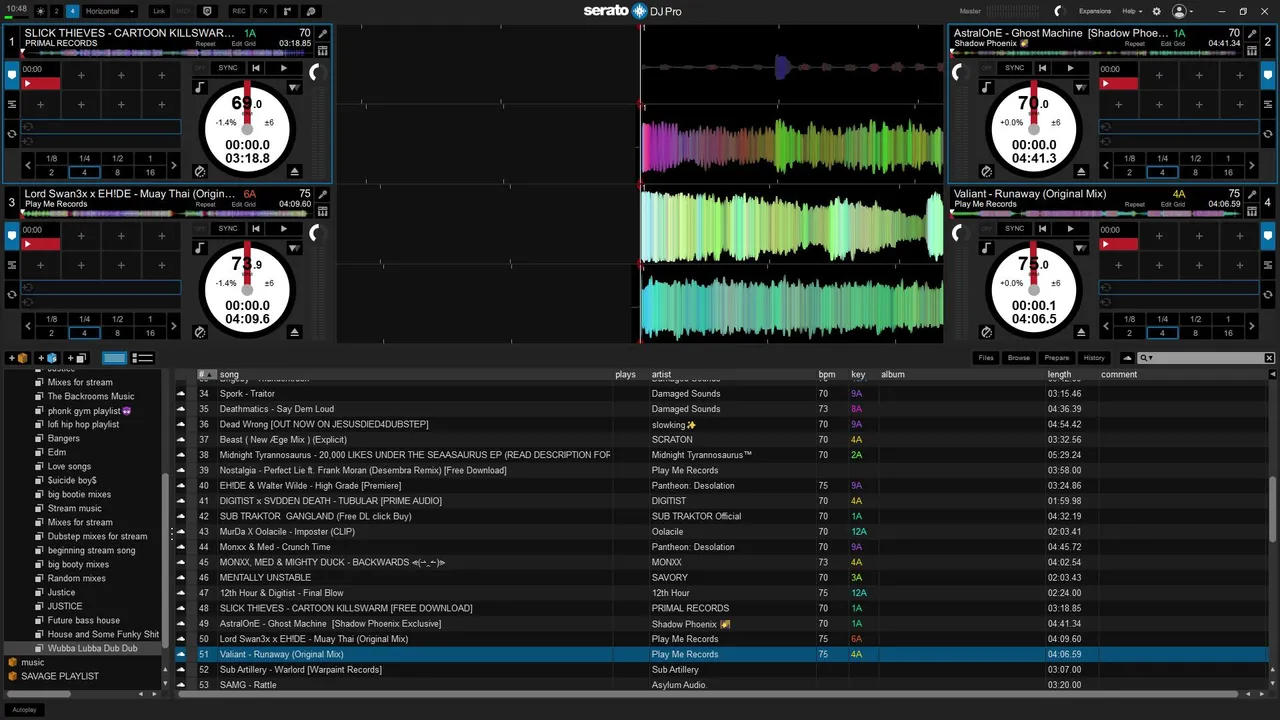Play deck 3 track
This screenshot has height=720, width=1280.
[x=284, y=229]
